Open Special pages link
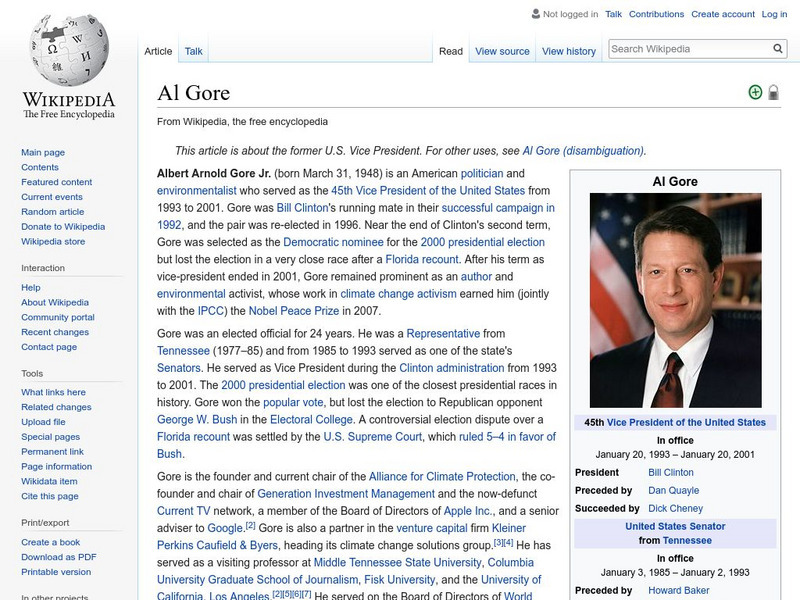 51,436
